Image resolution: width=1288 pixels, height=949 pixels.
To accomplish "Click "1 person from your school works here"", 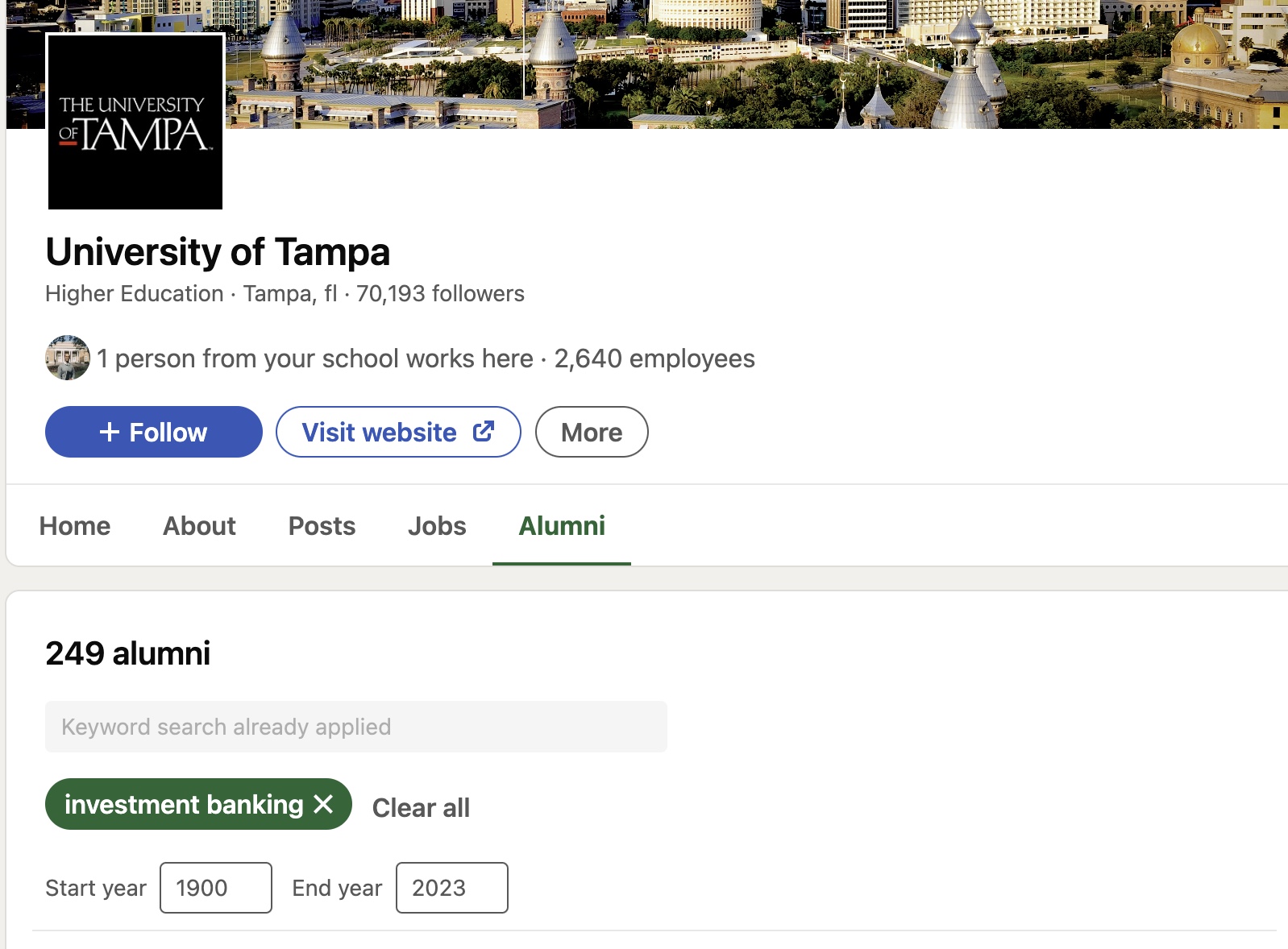I will [x=315, y=358].
